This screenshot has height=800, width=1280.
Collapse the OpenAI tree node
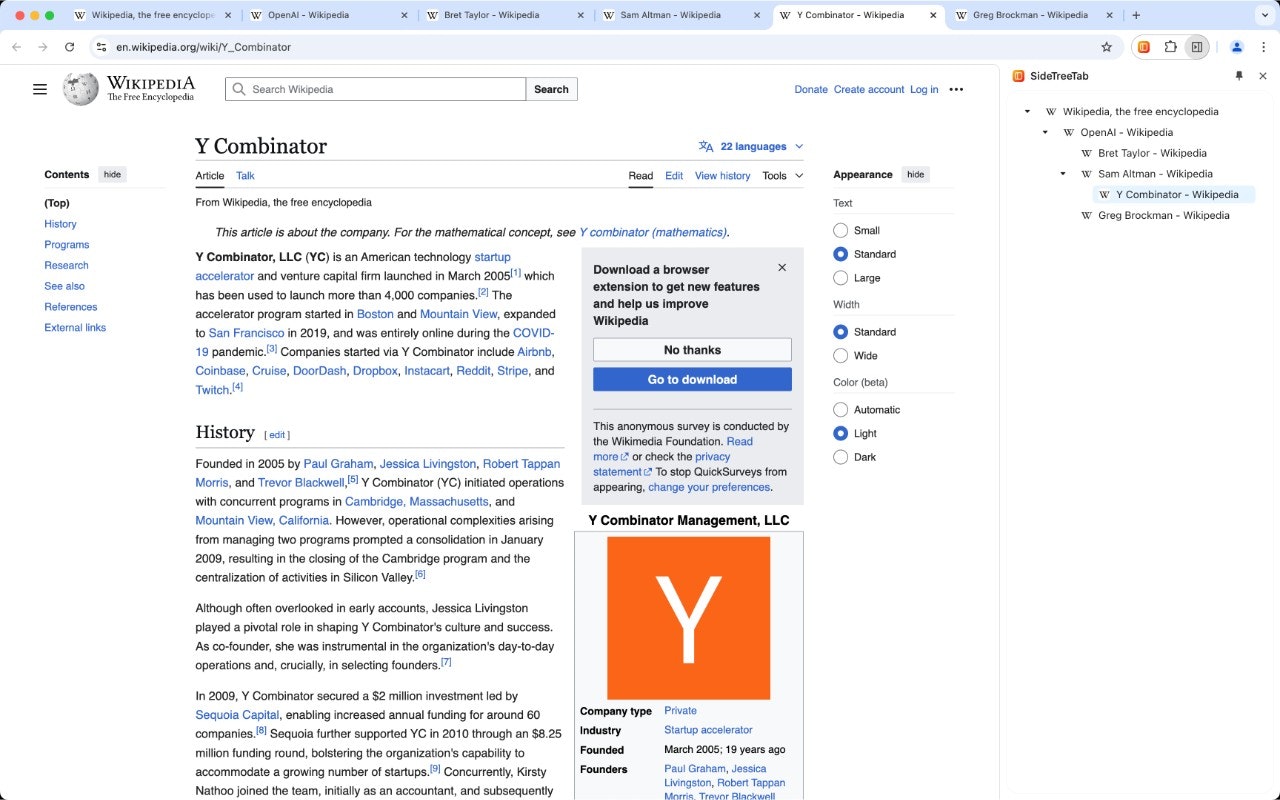click(x=1045, y=132)
